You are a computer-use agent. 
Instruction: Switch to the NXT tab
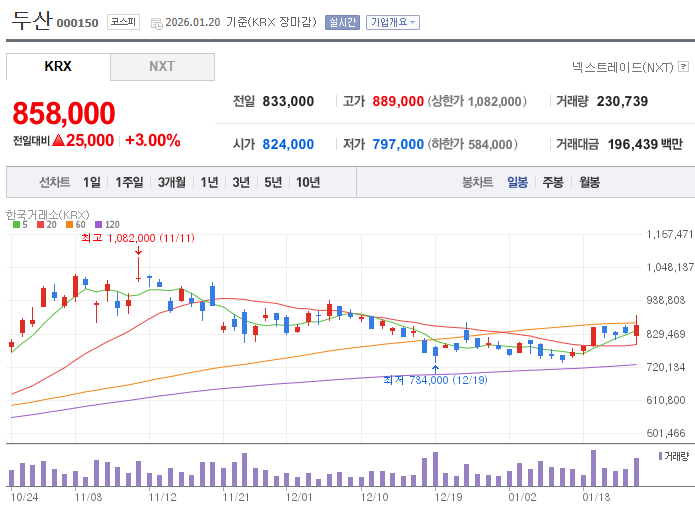tap(162, 66)
